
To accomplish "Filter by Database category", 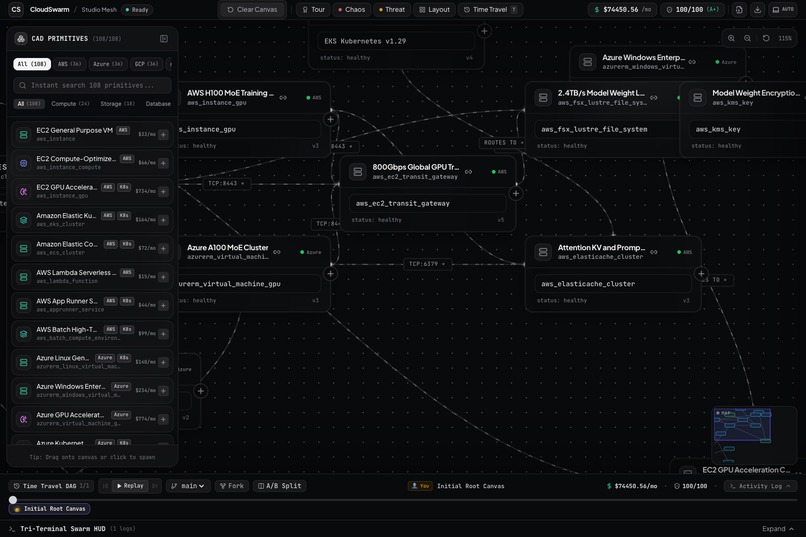I will pos(158,103).
